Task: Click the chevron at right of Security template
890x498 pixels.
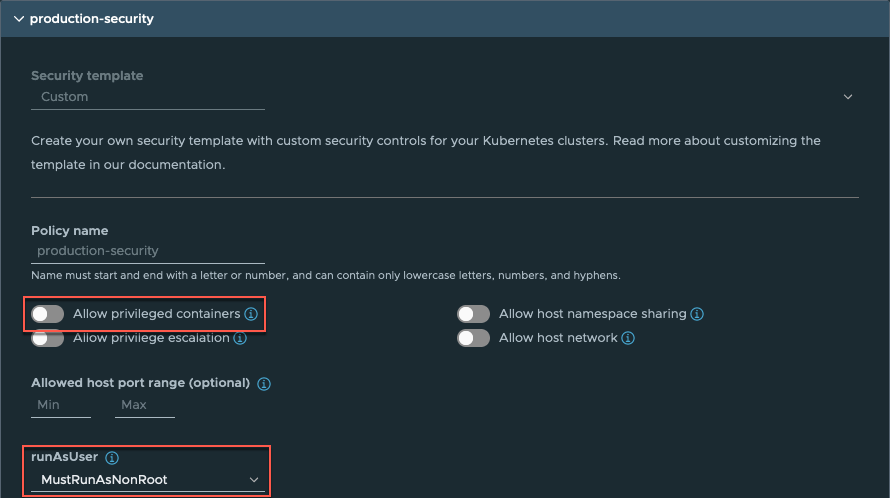Action: tap(848, 97)
